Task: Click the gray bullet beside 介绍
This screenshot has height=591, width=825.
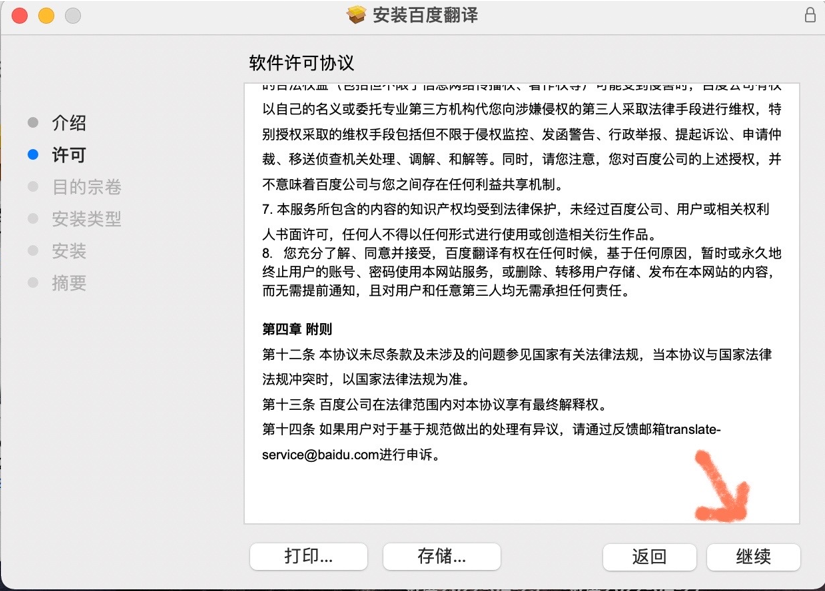Action: [x=33, y=122]
